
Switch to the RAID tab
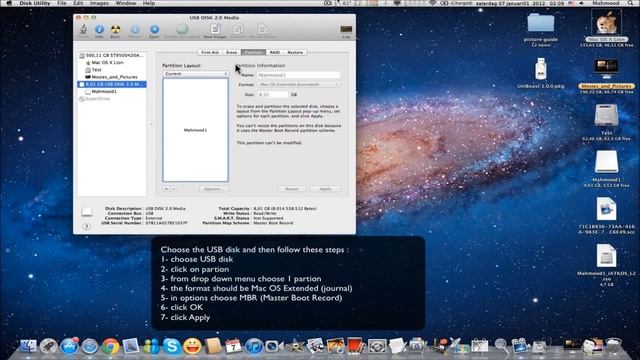[275, 53]
